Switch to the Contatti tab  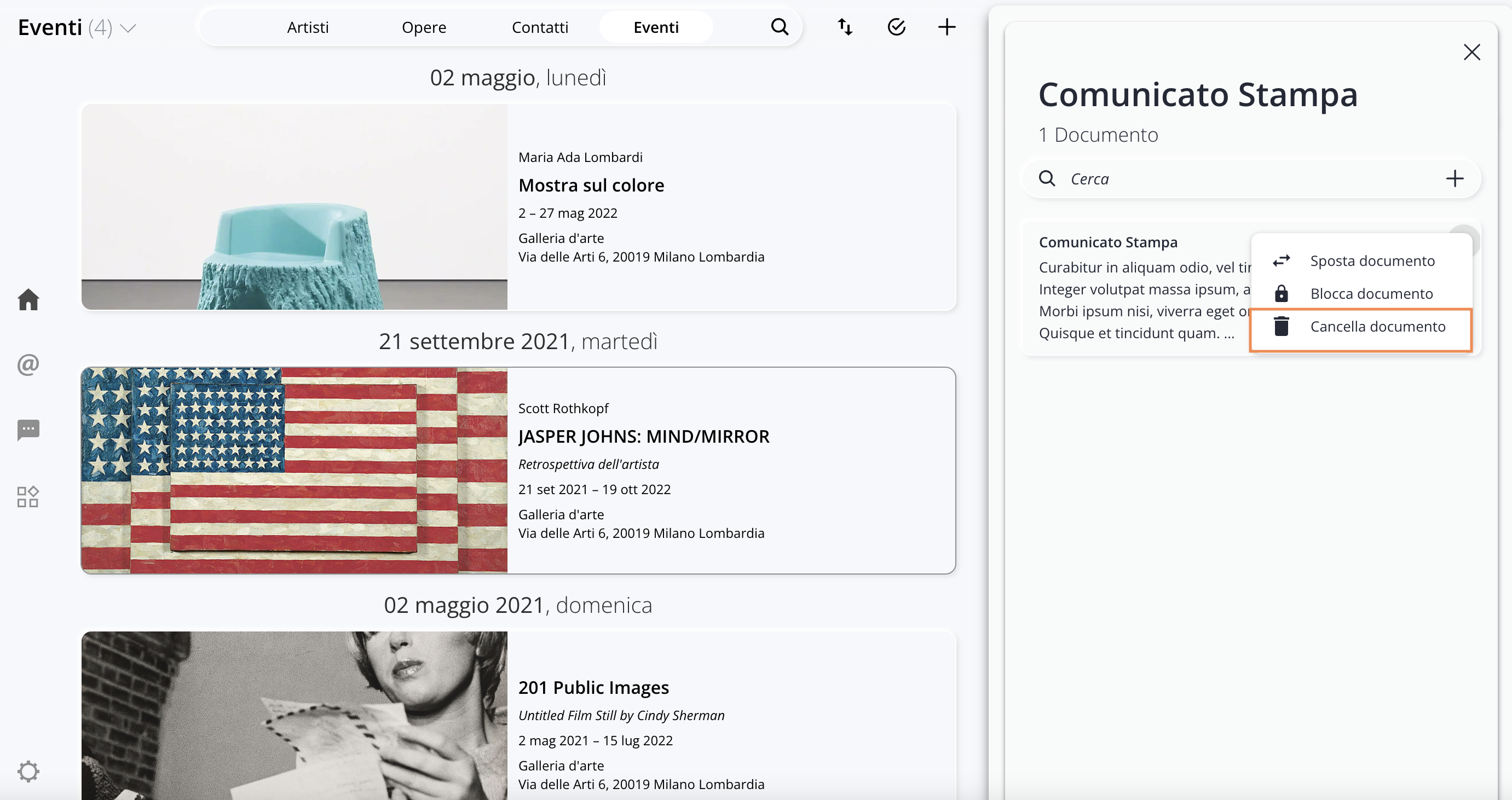540,27
